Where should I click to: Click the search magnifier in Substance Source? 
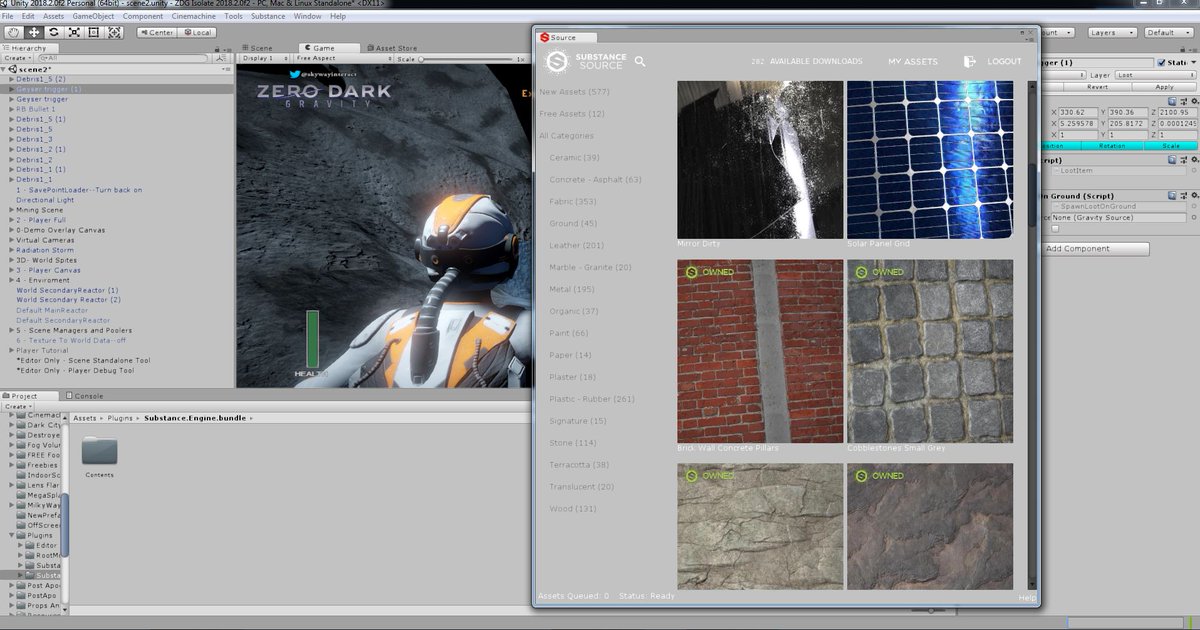[x=640, y=62]
